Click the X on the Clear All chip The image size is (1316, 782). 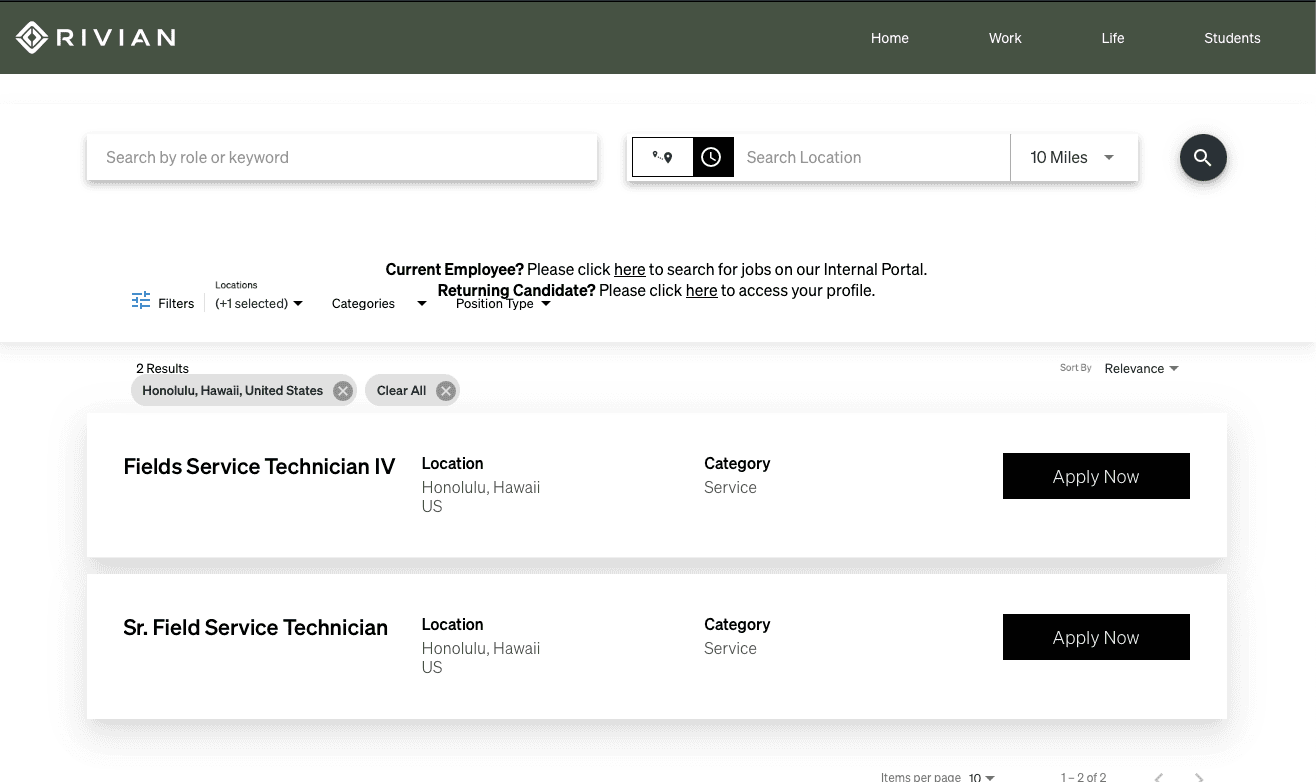446,391
